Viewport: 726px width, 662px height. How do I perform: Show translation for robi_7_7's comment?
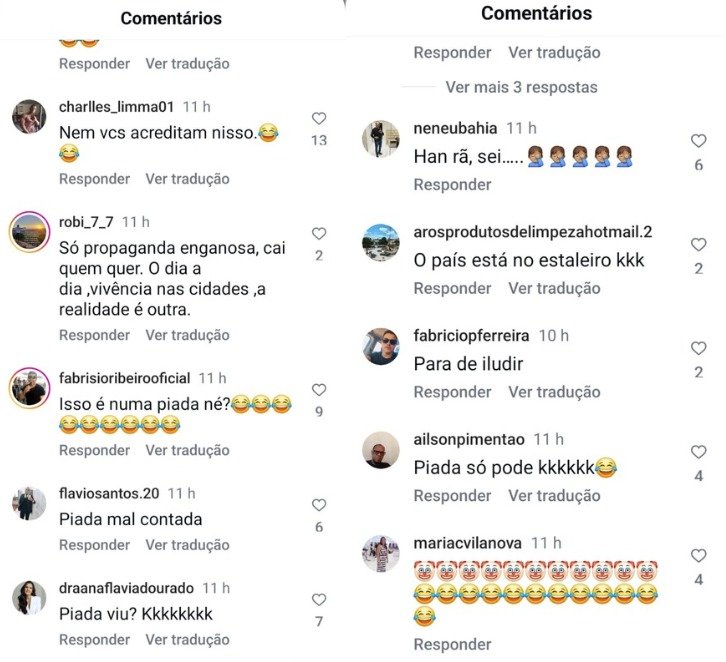[188, 335]
